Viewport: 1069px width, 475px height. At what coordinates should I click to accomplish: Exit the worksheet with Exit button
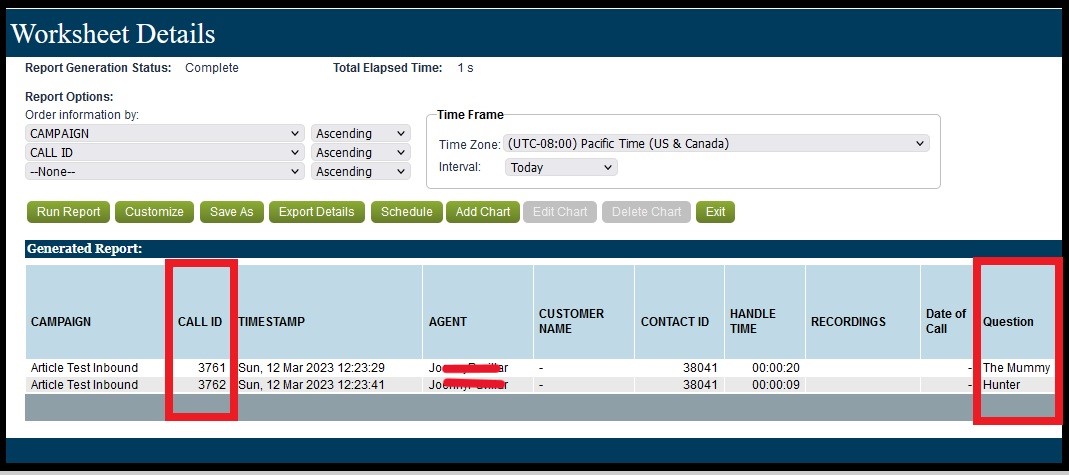click(715, 212)
